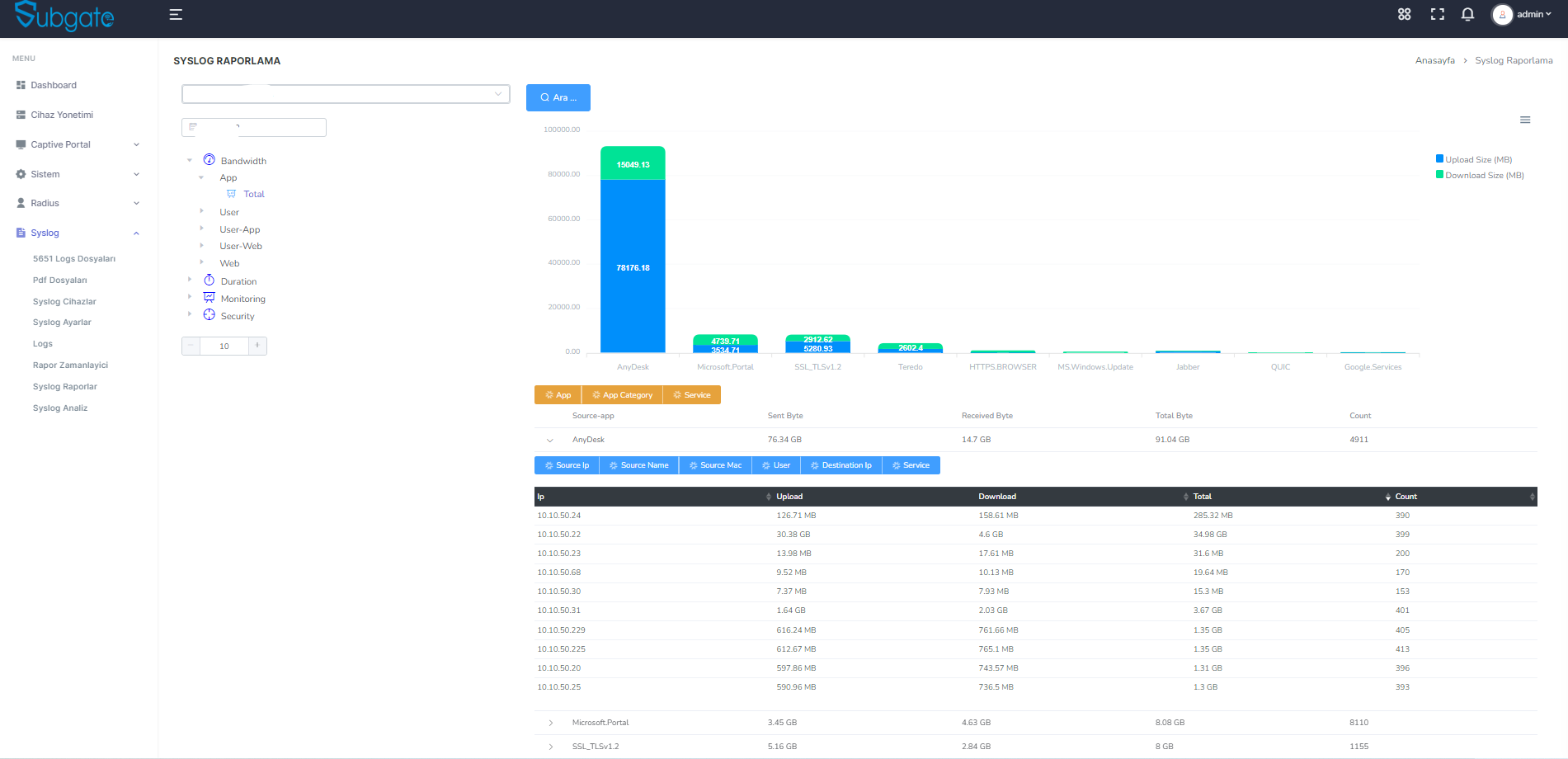Collapse sidebar using the hamburger icon
Screen dimensions: 1568x759
point(174,14)
